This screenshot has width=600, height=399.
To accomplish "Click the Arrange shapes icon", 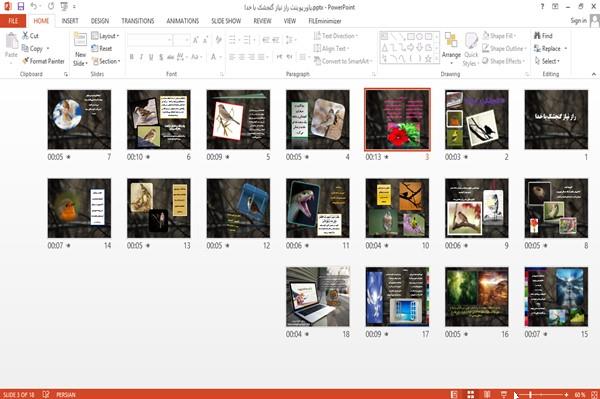I will coord(451,41).
